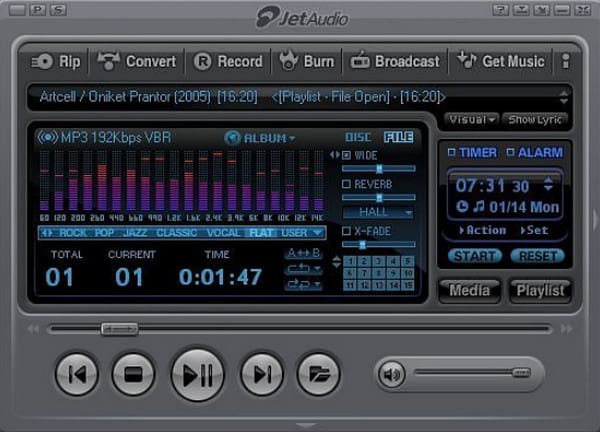Click the START timer button

coord(475,256)
